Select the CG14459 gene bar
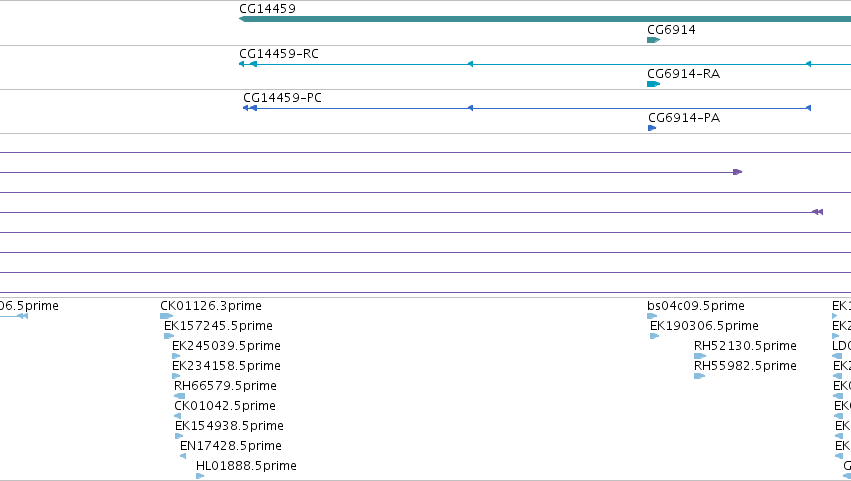Screen dimensions: 851x481 545,19
